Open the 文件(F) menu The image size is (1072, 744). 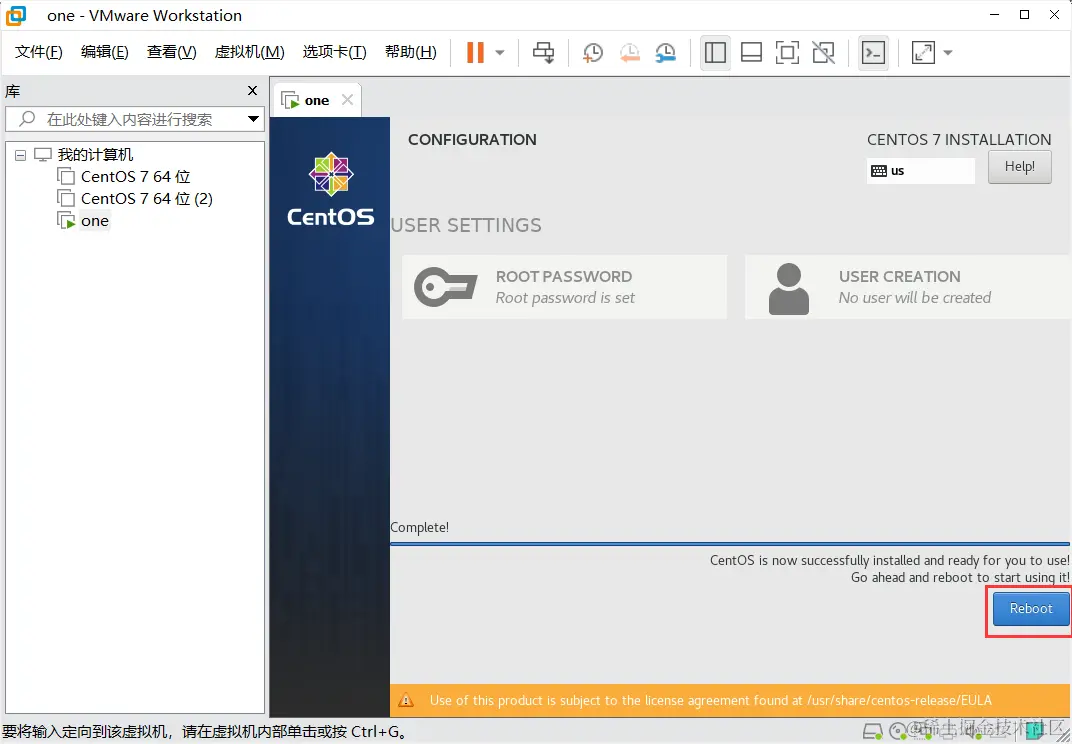coord(38,52)
